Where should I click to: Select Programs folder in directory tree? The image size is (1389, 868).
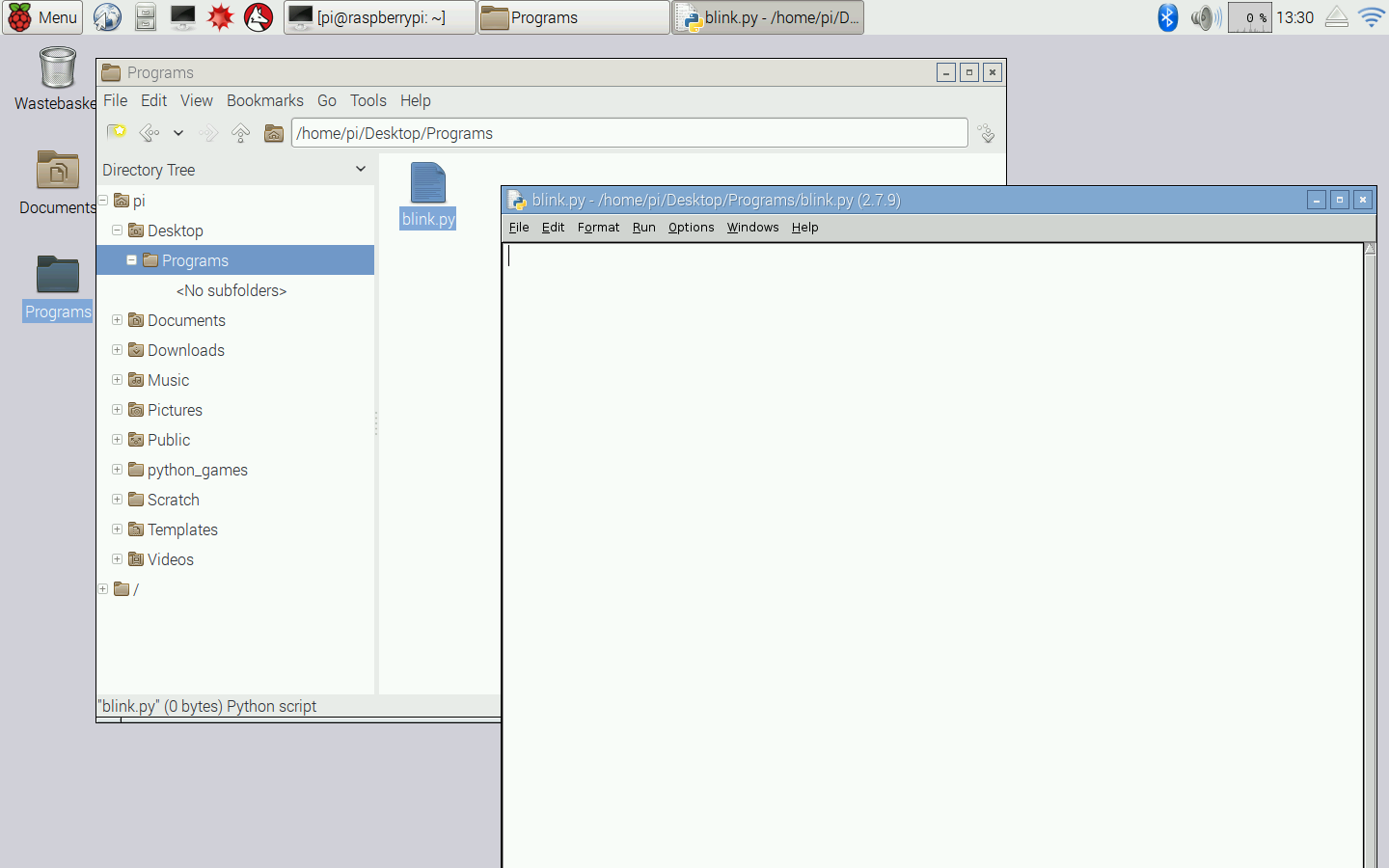click(x=235, y=260)
